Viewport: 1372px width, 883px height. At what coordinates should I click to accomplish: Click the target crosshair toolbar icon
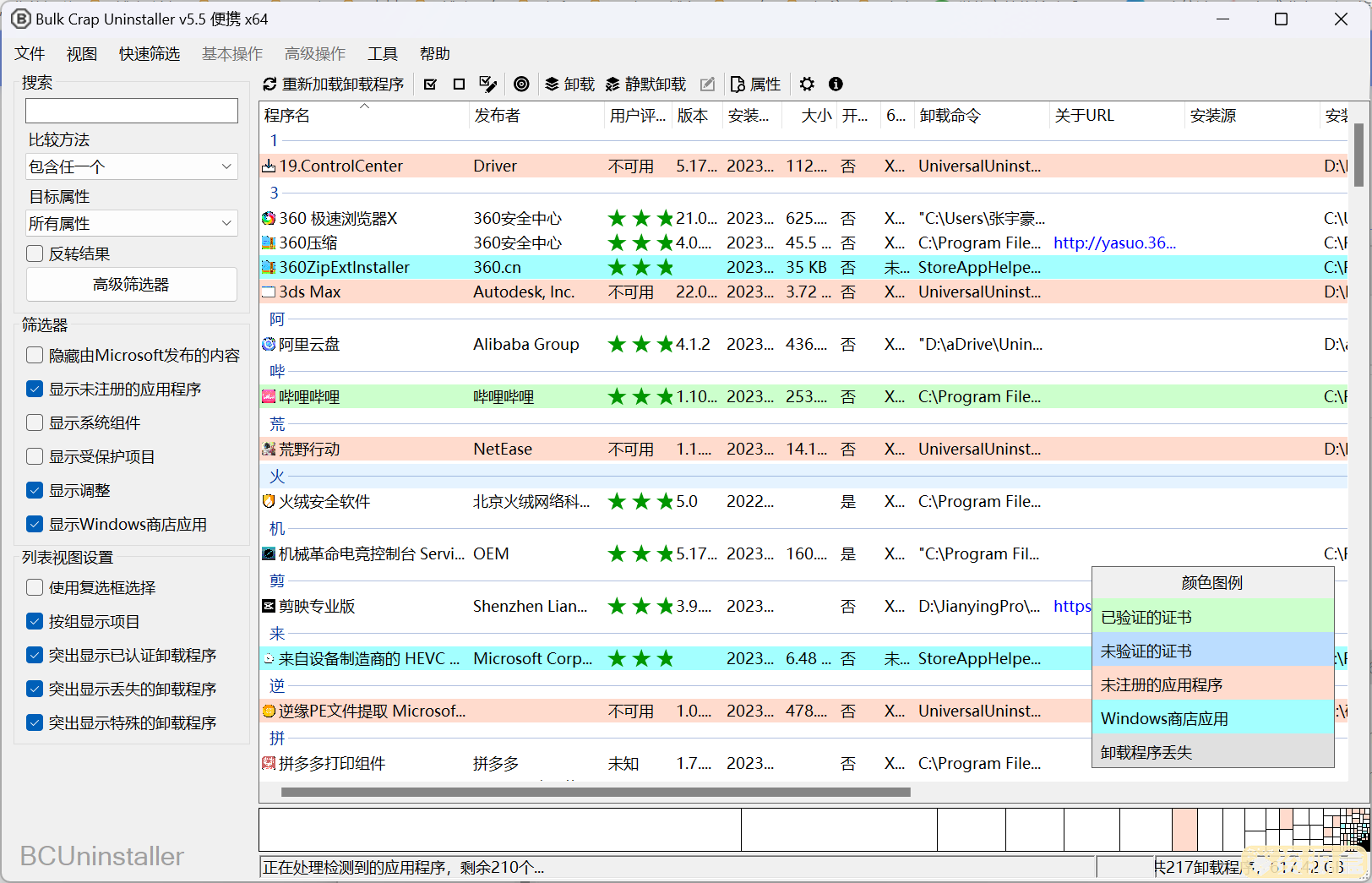[522, 84]
